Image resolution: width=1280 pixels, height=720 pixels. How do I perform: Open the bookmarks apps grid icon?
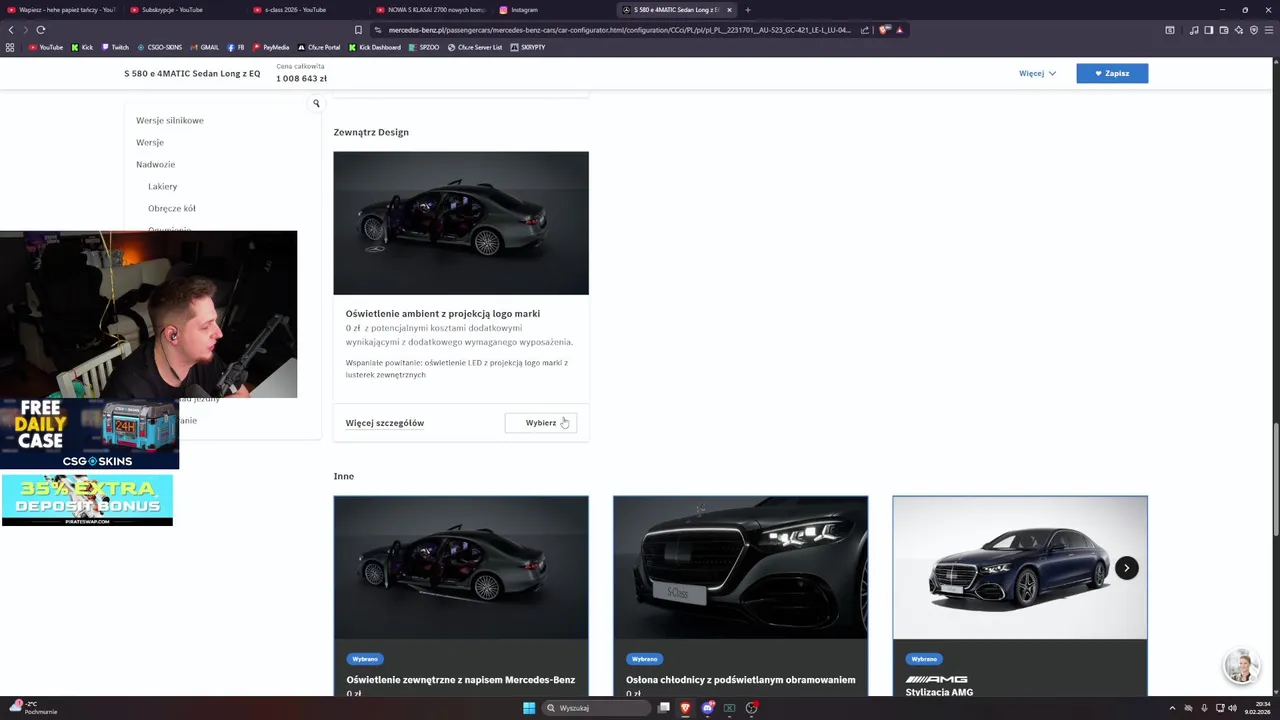(10, 47)
